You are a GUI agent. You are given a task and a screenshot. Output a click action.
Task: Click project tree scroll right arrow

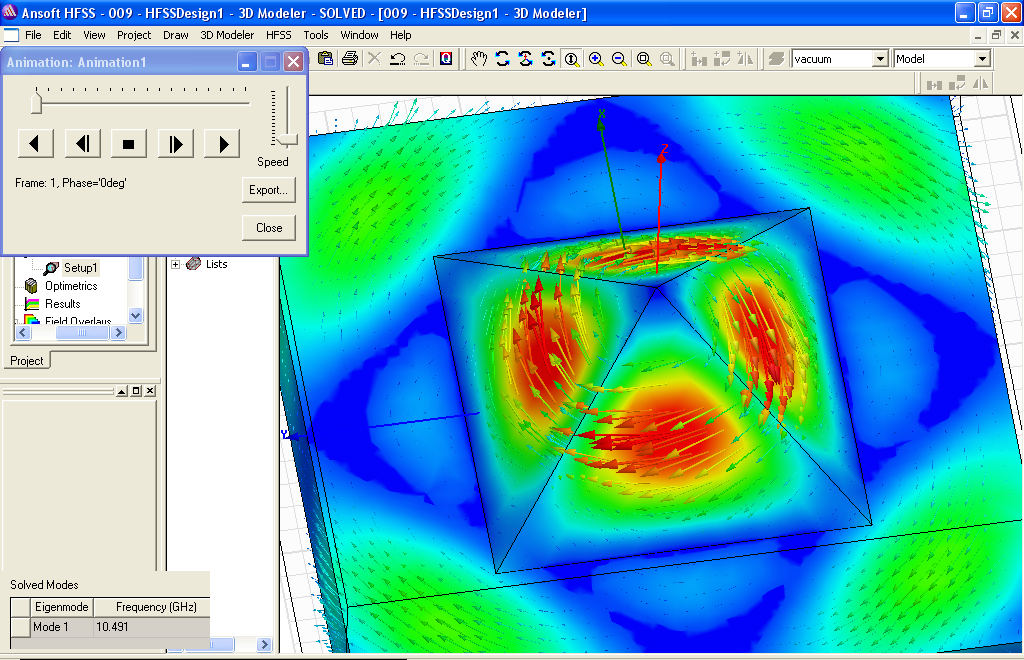pyautogui.click(x=118, y=332)
